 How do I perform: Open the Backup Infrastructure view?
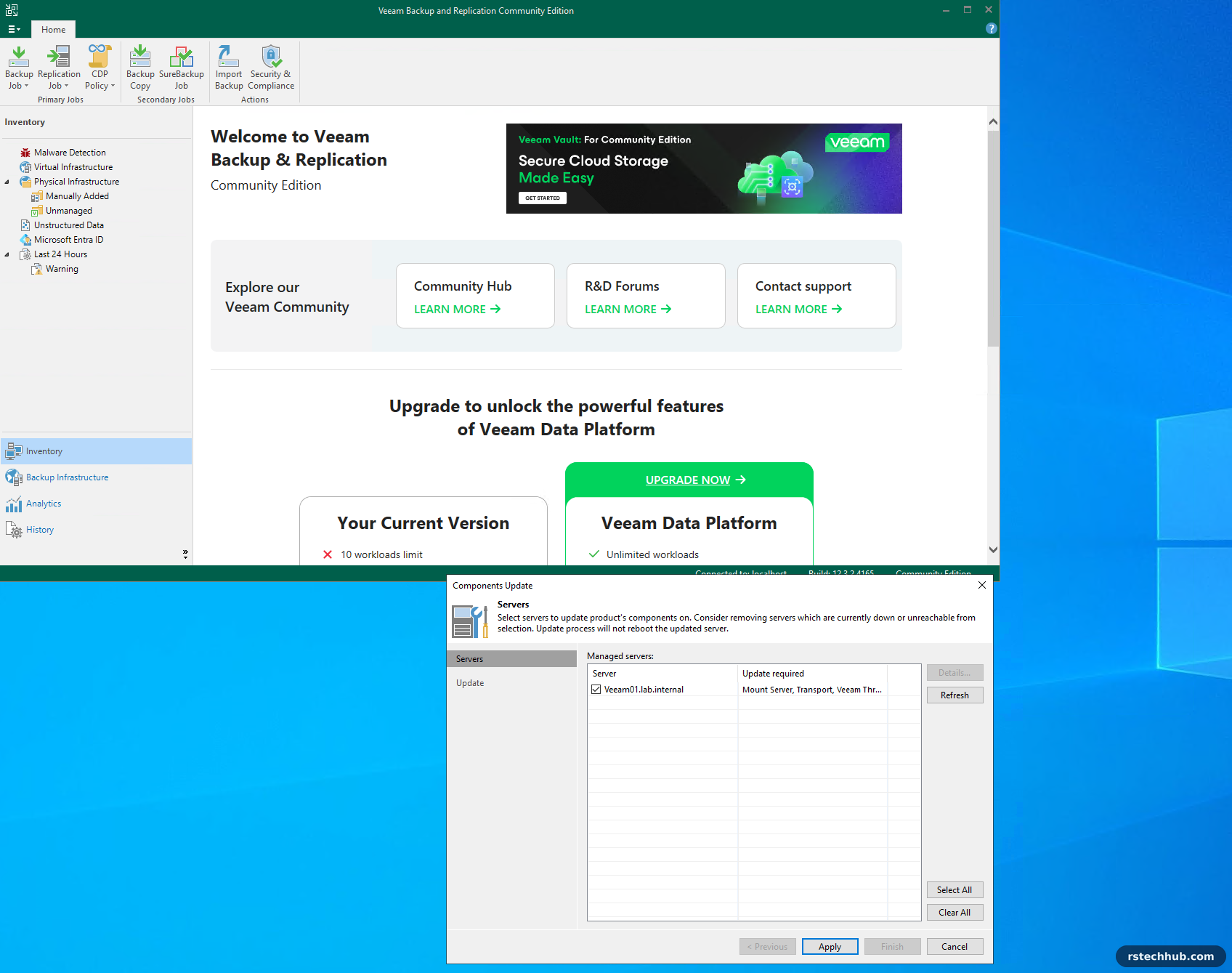[x=96, y=477]
